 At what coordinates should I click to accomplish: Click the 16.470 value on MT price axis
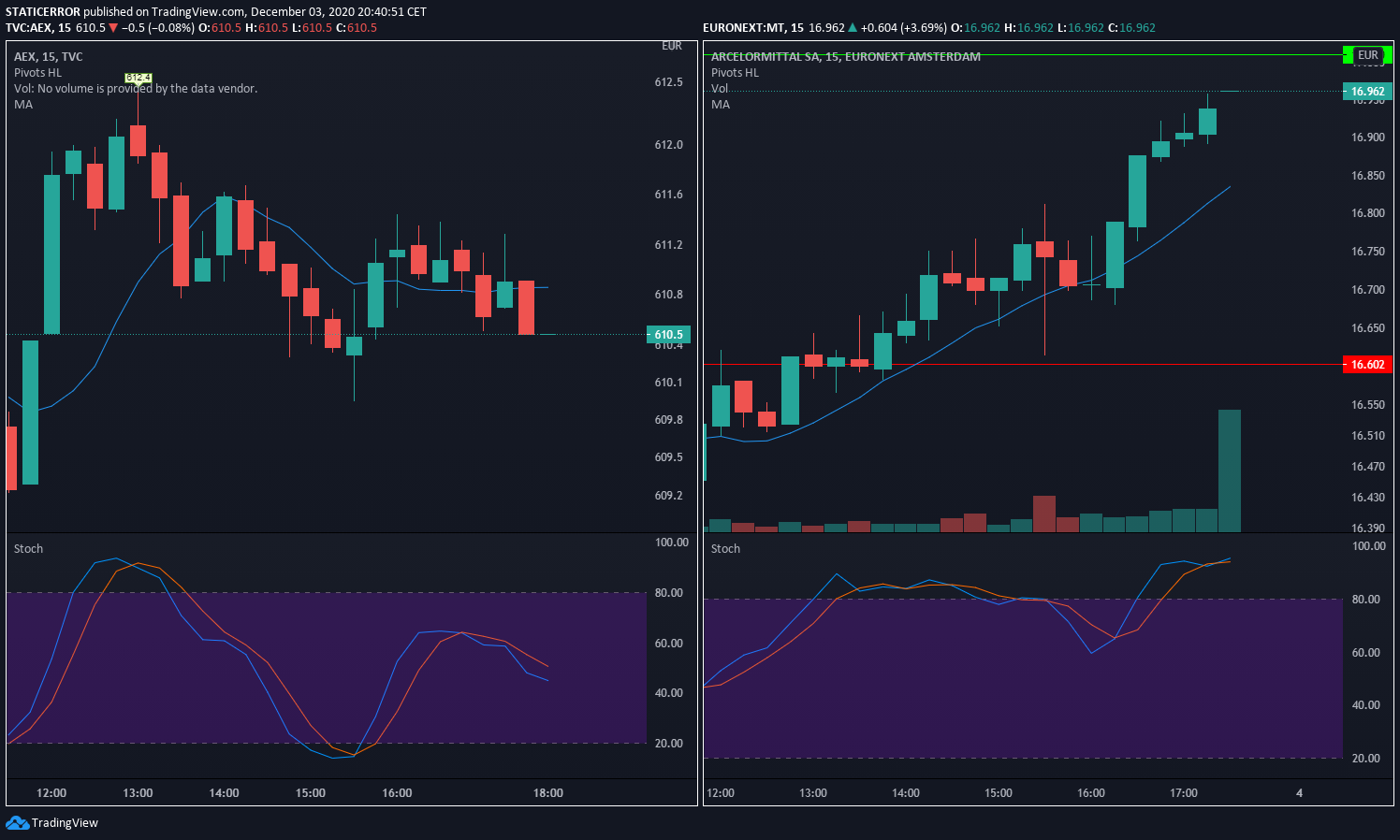click(x=1368, y=467)
